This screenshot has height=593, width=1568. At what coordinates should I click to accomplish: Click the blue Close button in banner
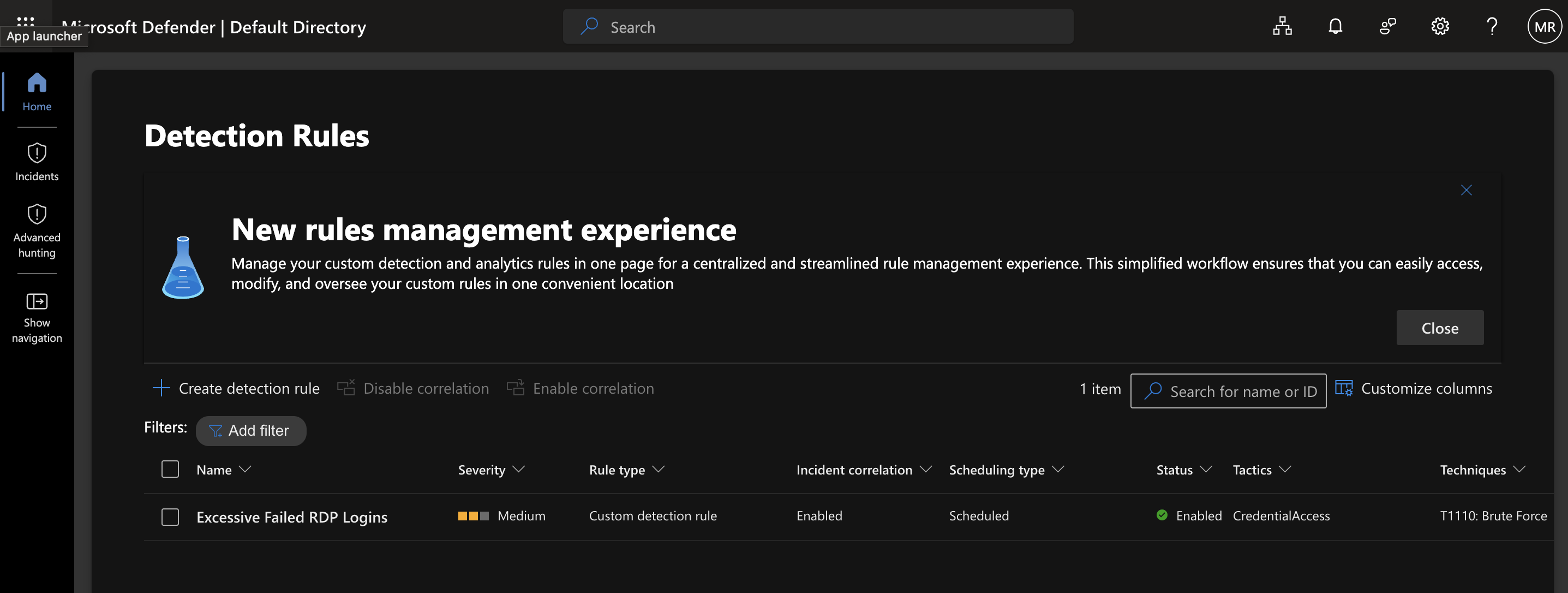[1440, 328]
